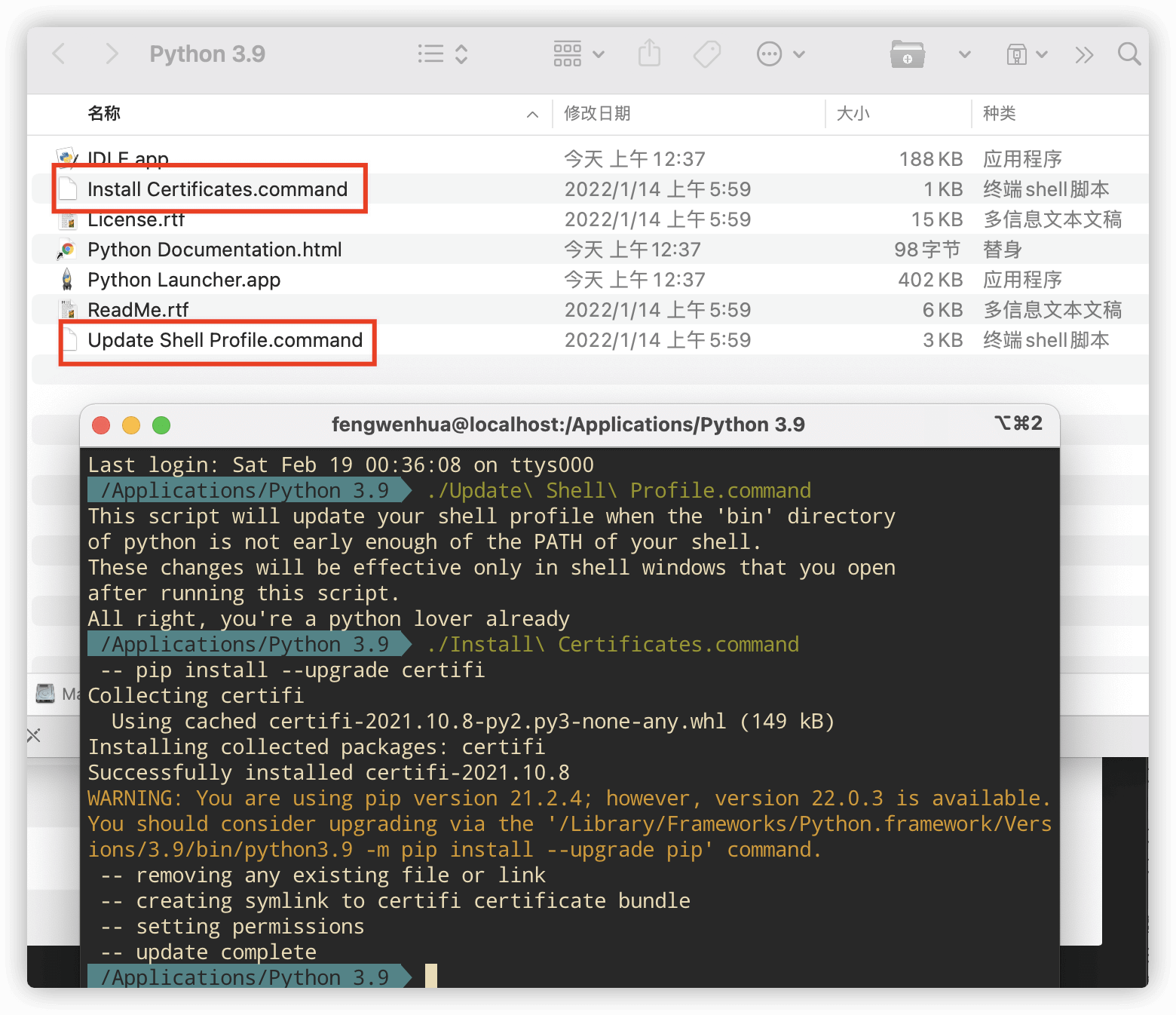Switch Finder list view mode
Screen dimensions: 1176x1015
443,54
